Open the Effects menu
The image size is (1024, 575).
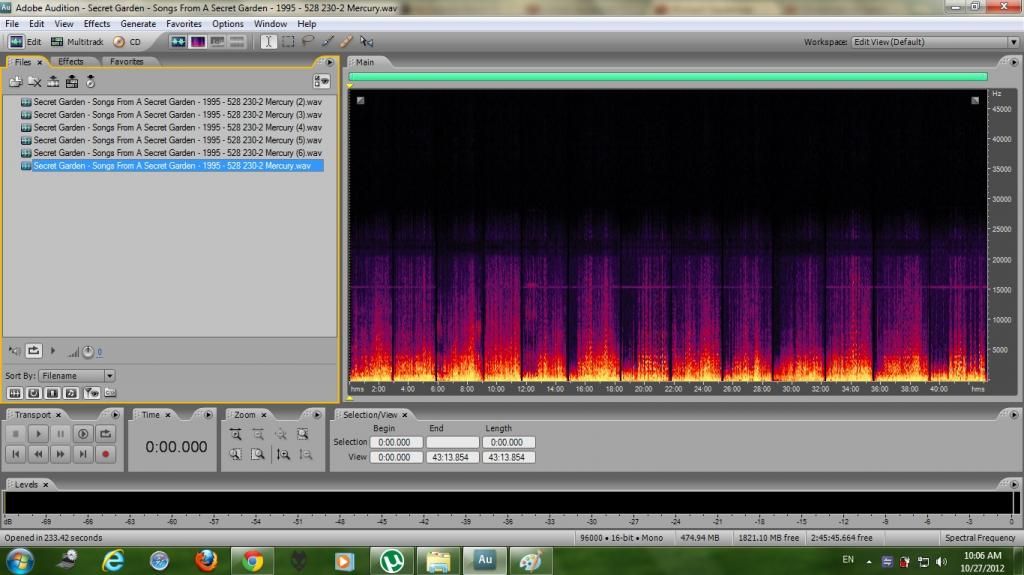click(x=97, y=24)
